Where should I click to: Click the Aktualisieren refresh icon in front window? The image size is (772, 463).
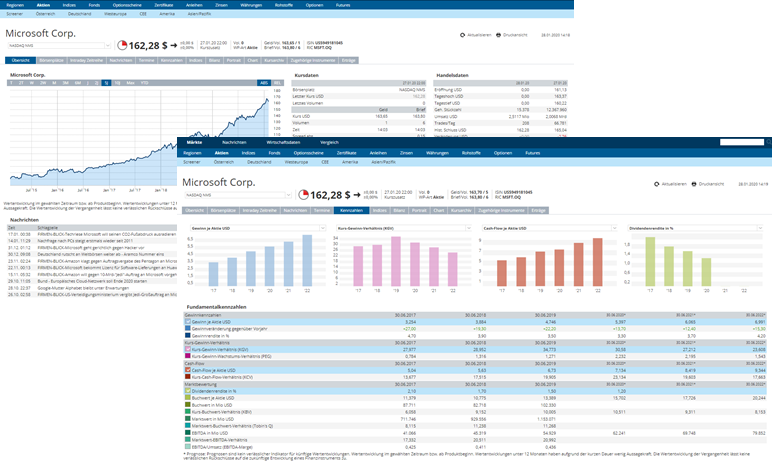pos(656,184)
